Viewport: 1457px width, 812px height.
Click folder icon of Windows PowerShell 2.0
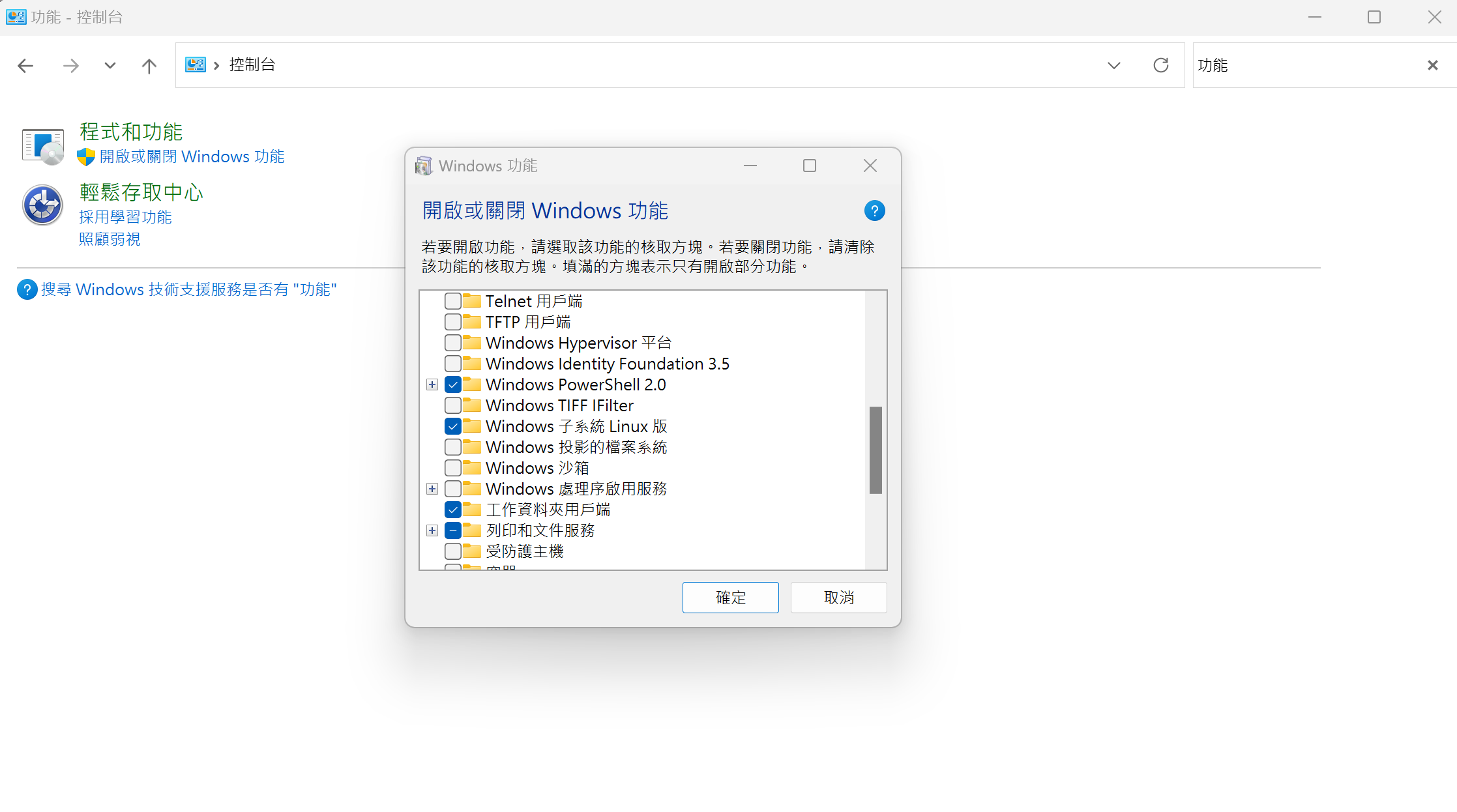(x=472, y=384)
